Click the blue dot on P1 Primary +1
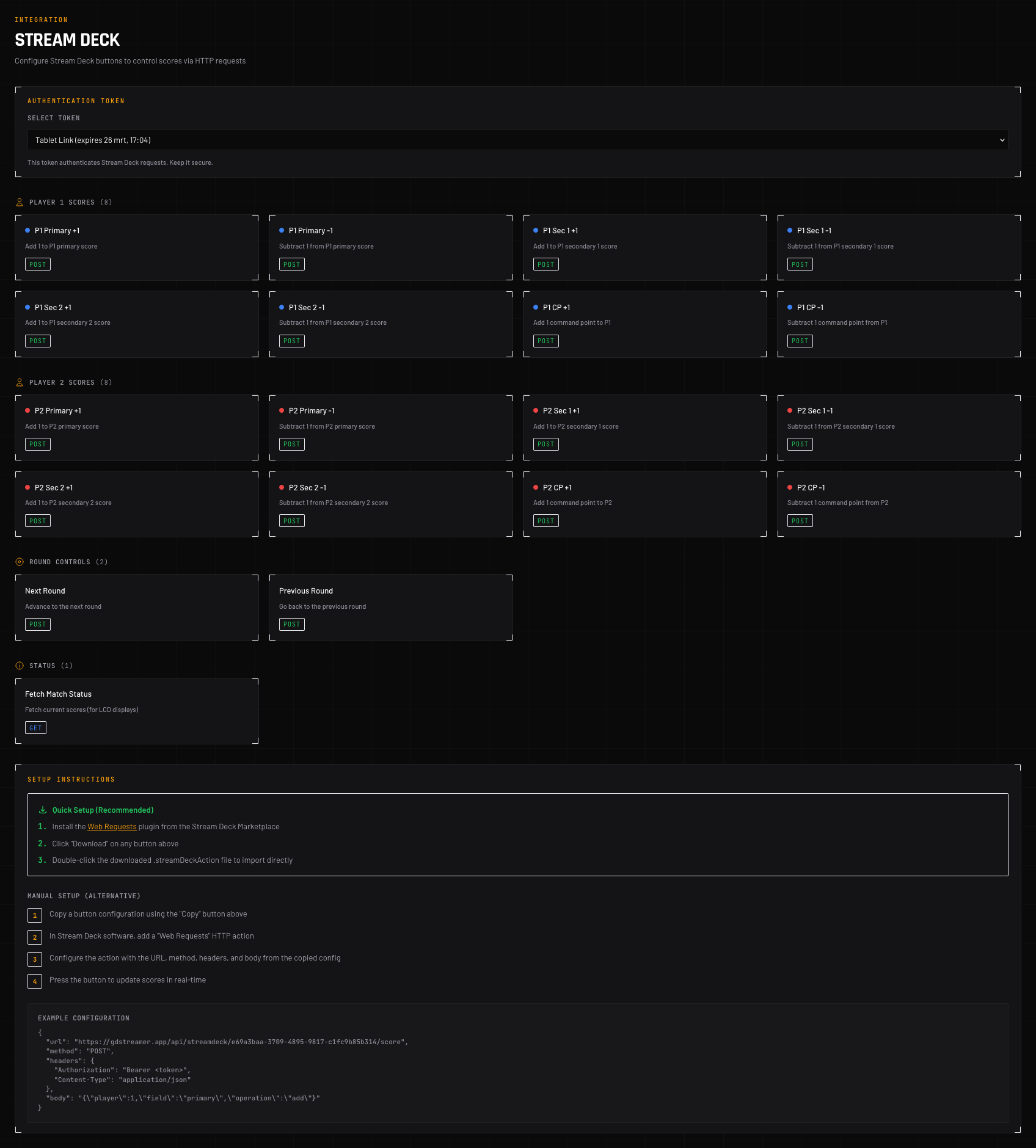The image size is (1036, 1148). coord(27,230)
